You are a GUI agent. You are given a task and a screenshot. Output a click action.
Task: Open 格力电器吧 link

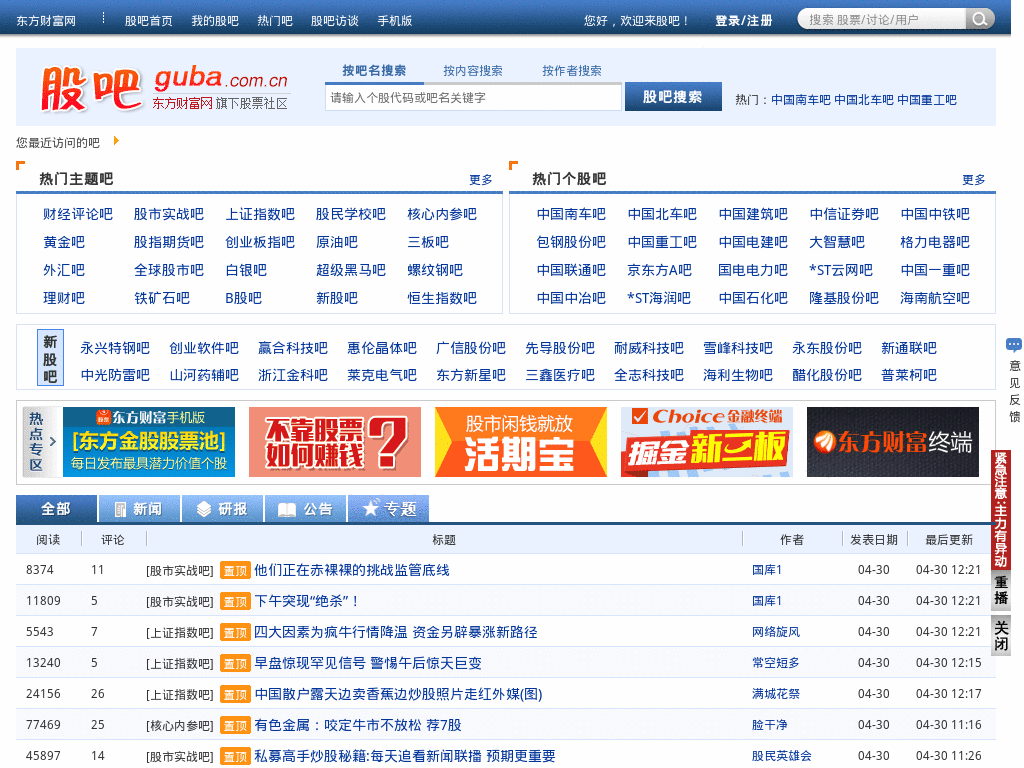(935, 242)
